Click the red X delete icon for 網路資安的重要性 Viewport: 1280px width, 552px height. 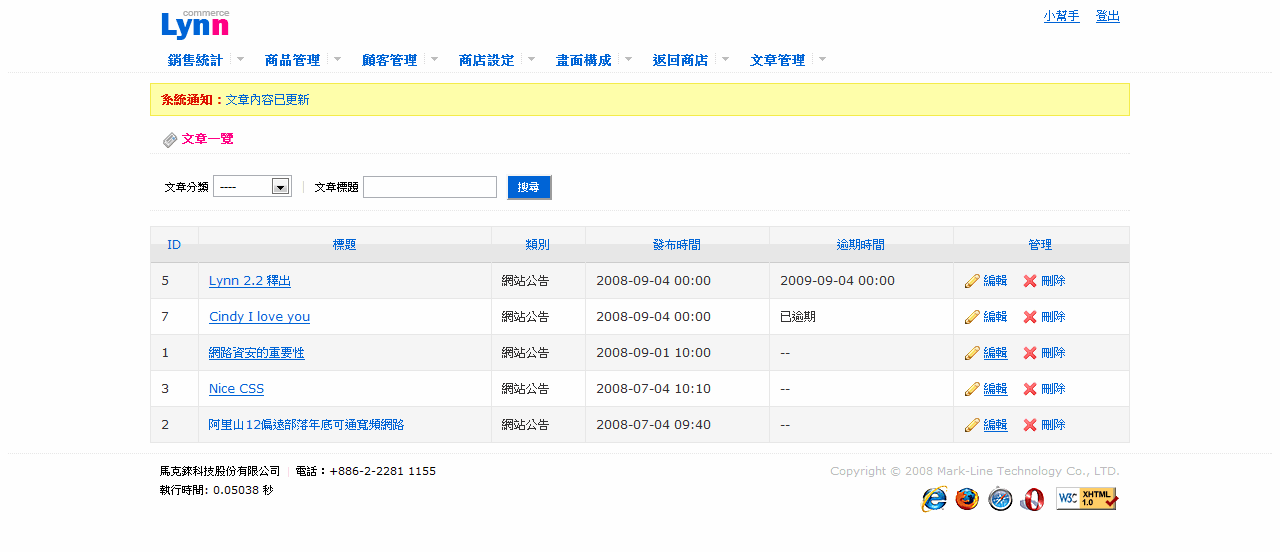coord(1030,353)
